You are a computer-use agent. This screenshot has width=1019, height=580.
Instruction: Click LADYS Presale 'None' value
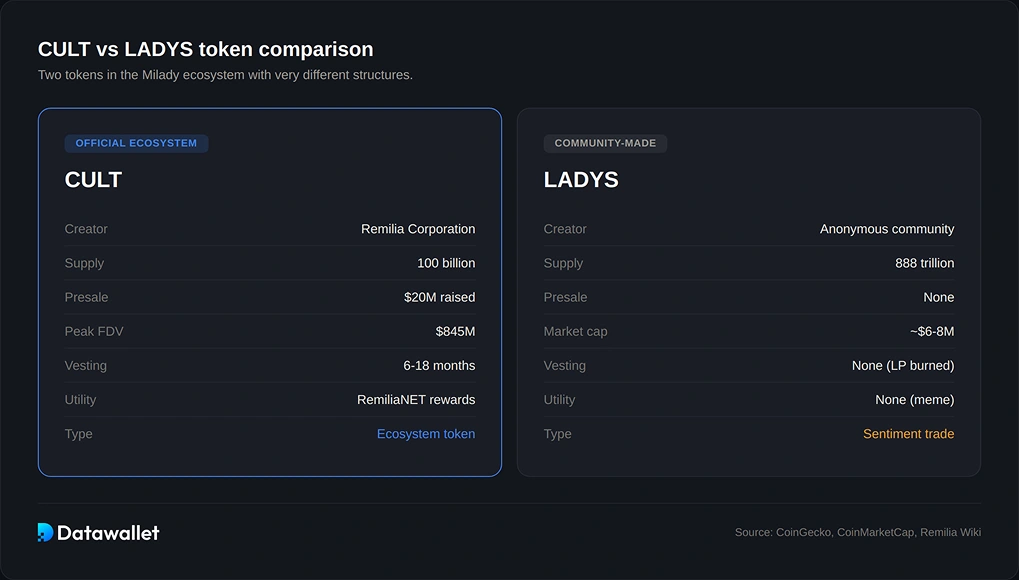click(x=938, y=297)
